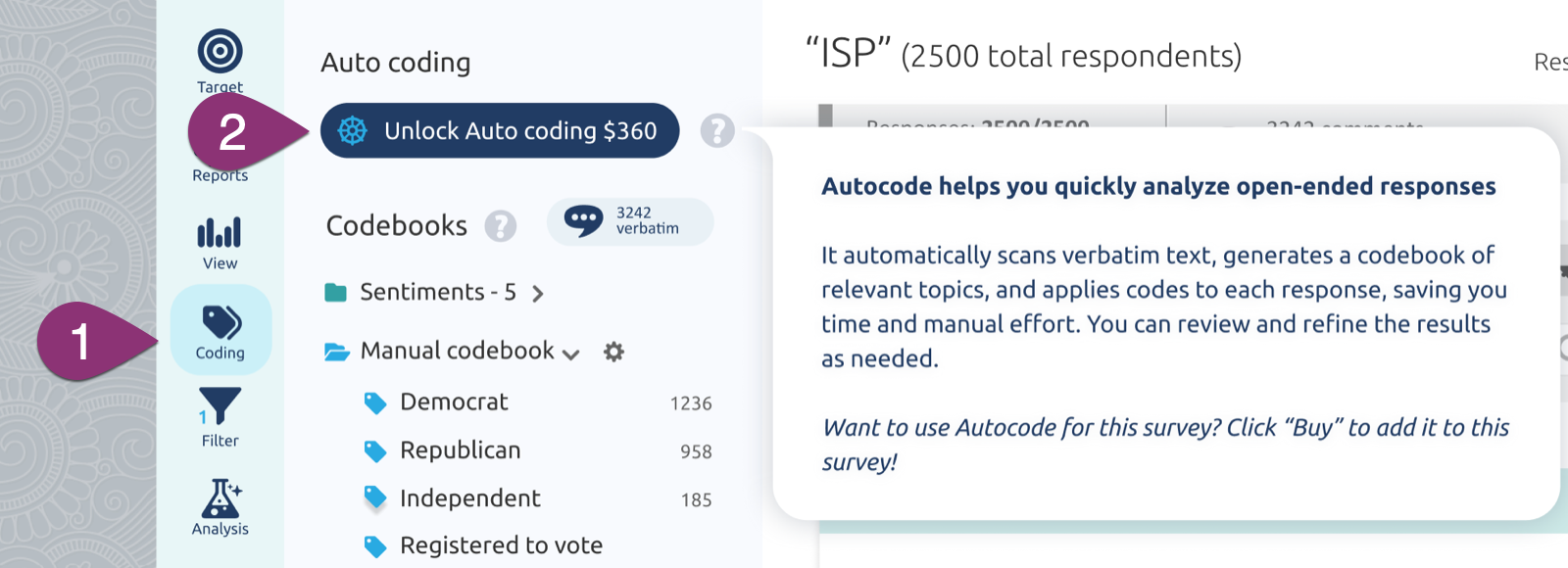The height and width of the screenshot is (568, 1568).
Task: Open the Filter funnel section
Action: 220,417
